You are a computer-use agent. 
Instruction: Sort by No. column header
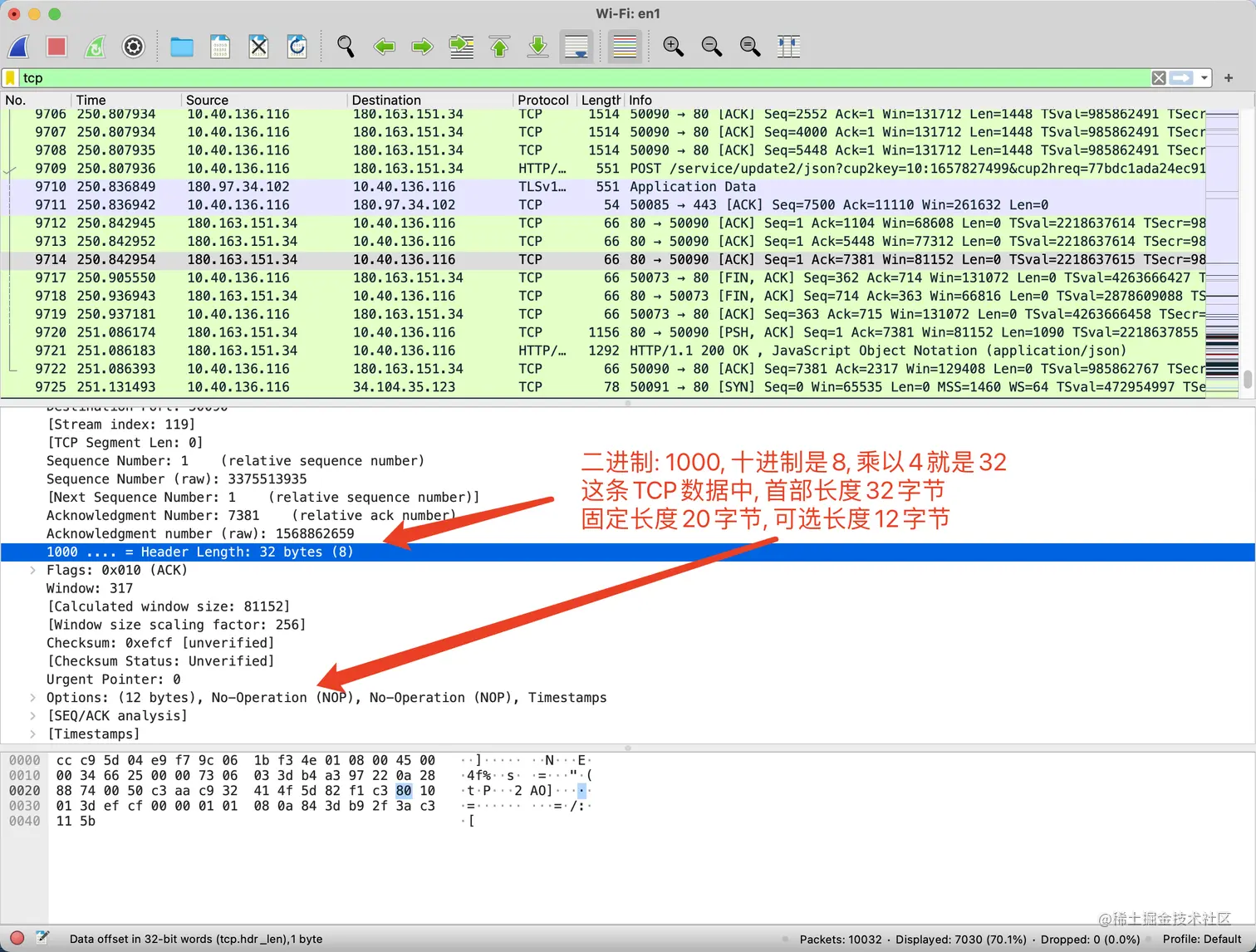click(x=37, y=100)
